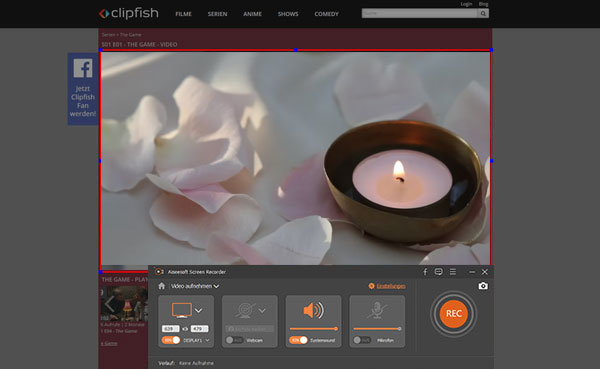Open the FILME menu item
Screen dimensions: 600x369
coord(183,14)
